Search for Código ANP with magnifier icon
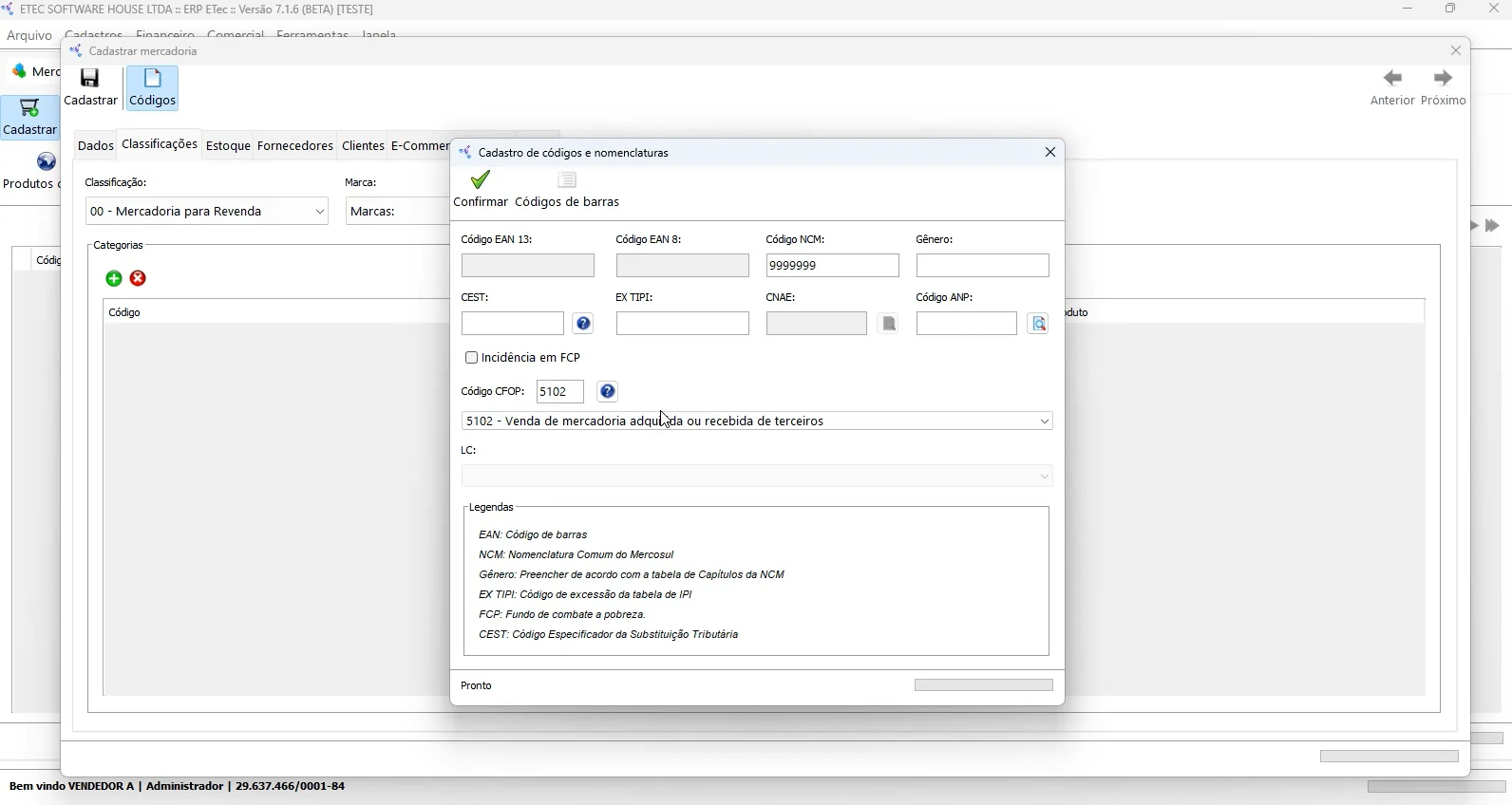This screenshot has width=1512, height=805. [1038, 324]
